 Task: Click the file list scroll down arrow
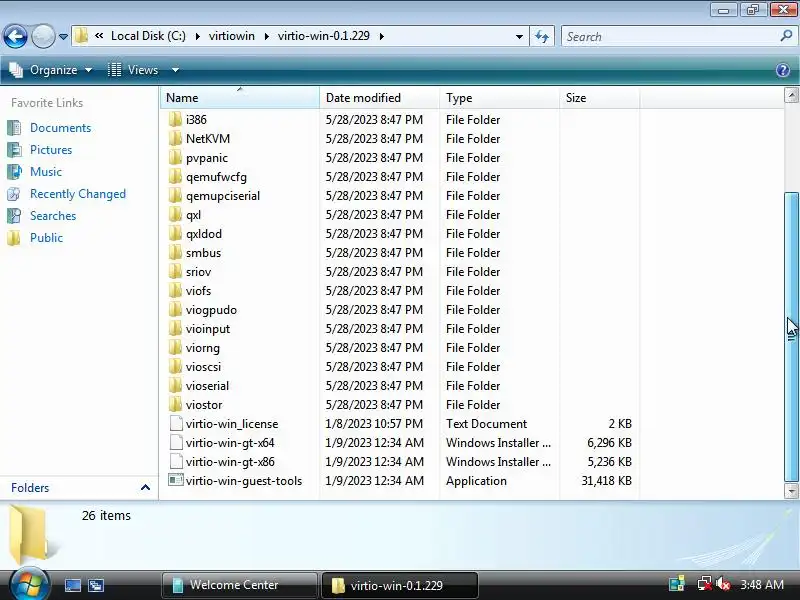791,491
